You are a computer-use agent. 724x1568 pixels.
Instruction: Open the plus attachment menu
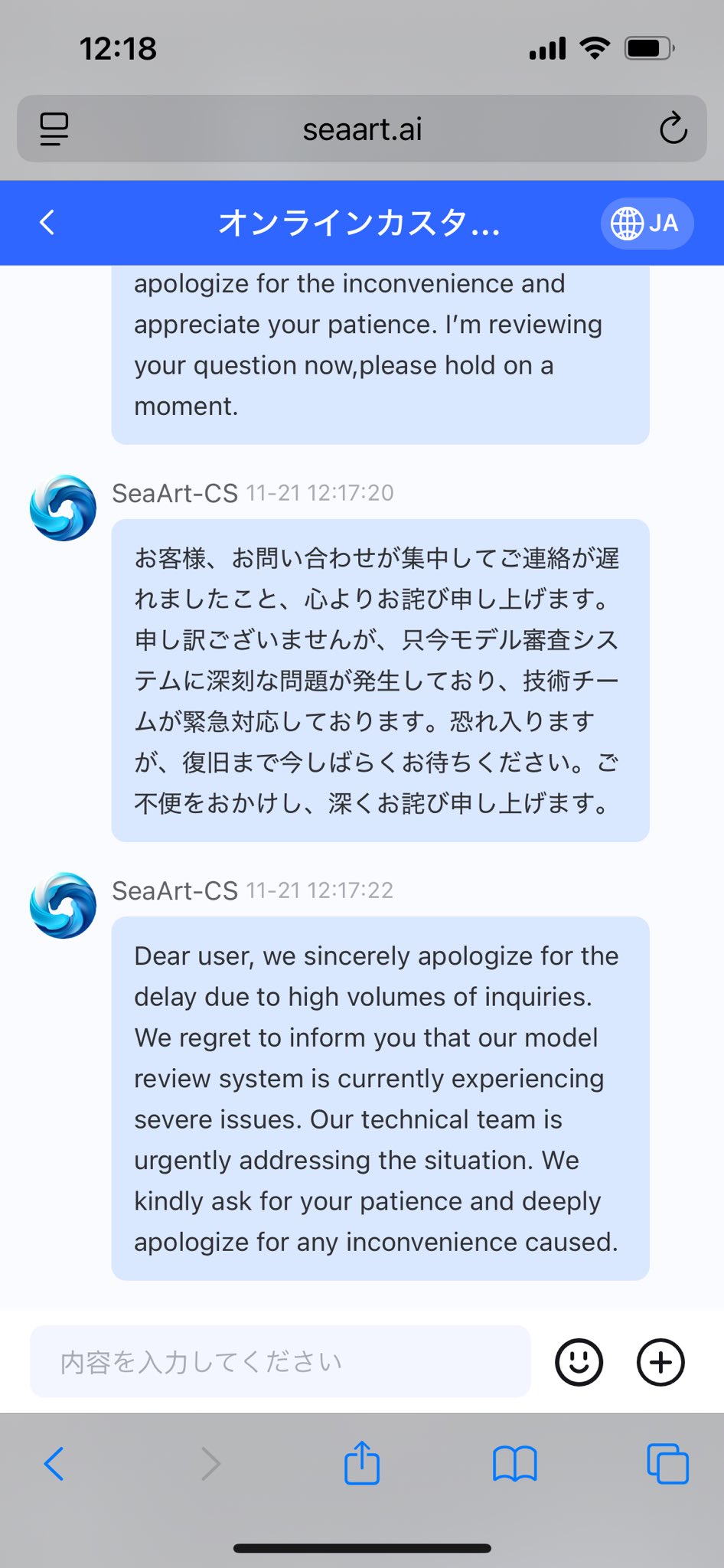click(660, 1362)
